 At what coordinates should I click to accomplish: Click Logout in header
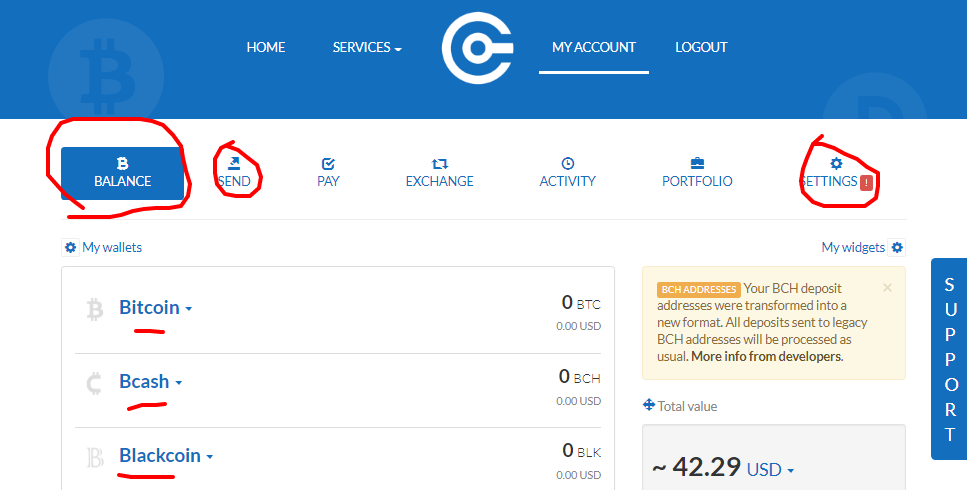[701, 47]
